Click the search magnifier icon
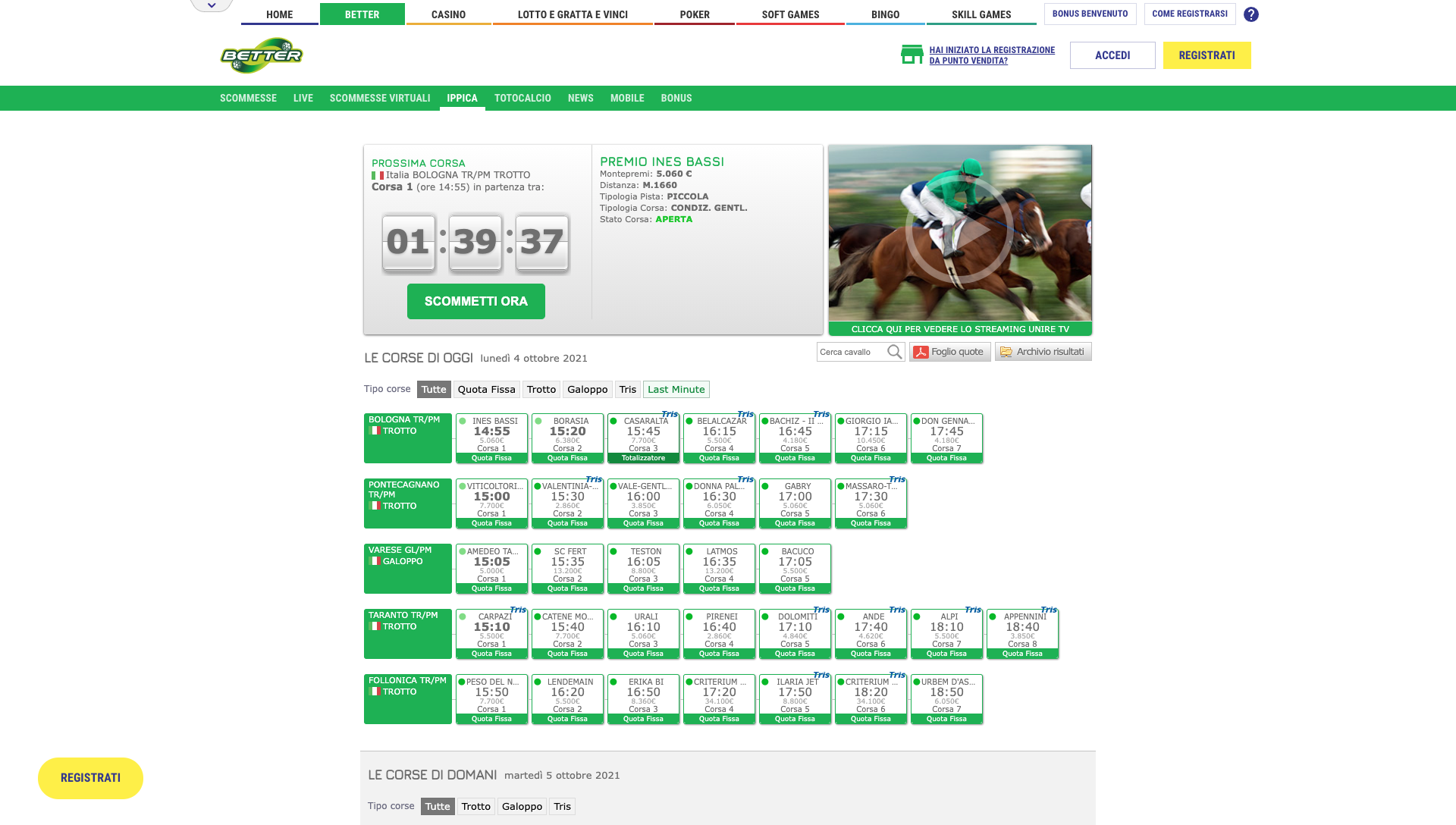Screen dimensions: 1456x825 pos(894,352)
